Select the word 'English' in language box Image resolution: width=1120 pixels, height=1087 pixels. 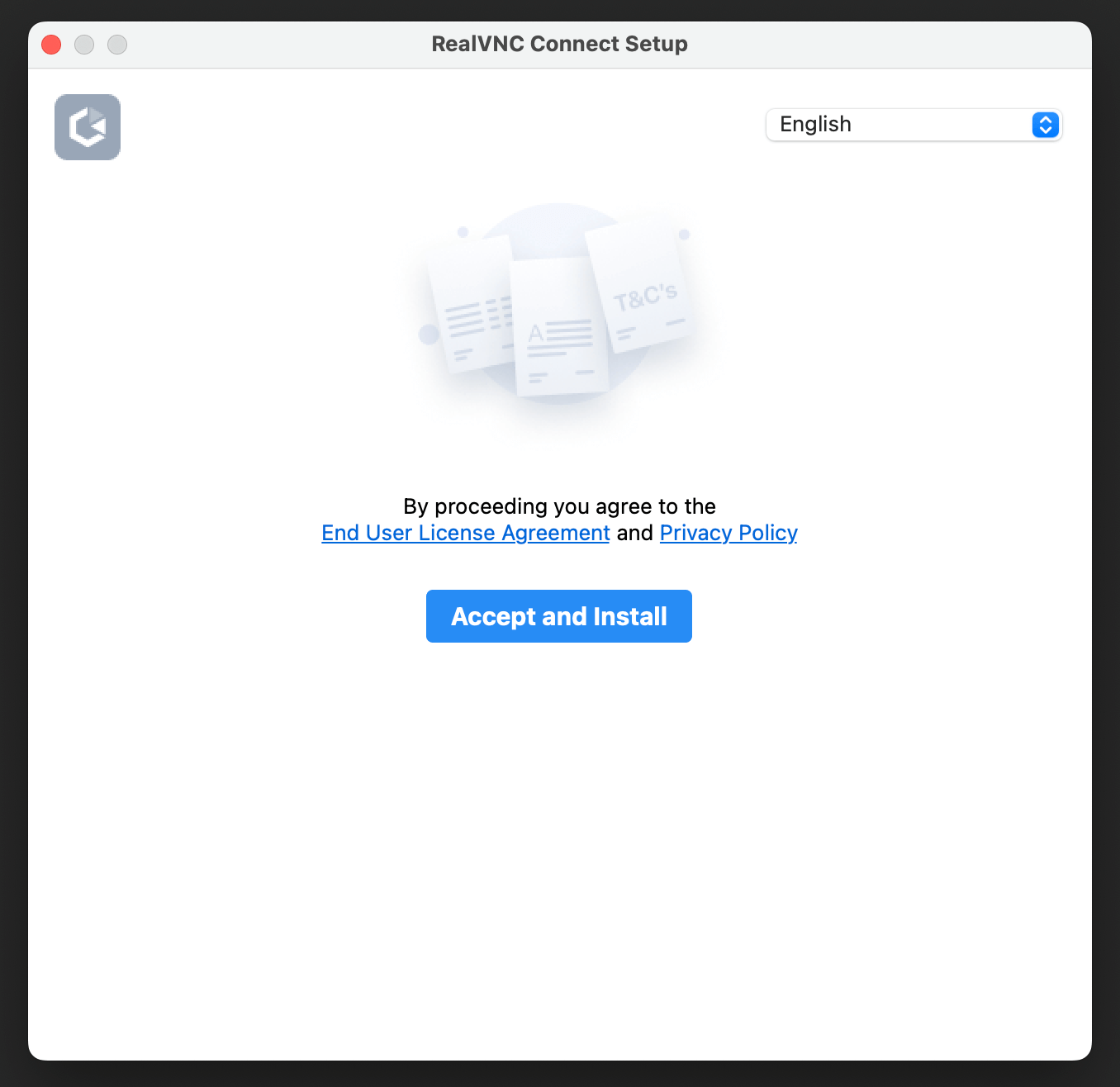pyautogui.click(x=815, y=125)
